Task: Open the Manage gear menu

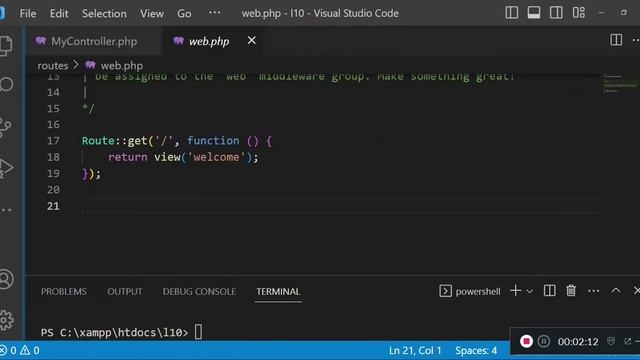Action: (7, 320)
